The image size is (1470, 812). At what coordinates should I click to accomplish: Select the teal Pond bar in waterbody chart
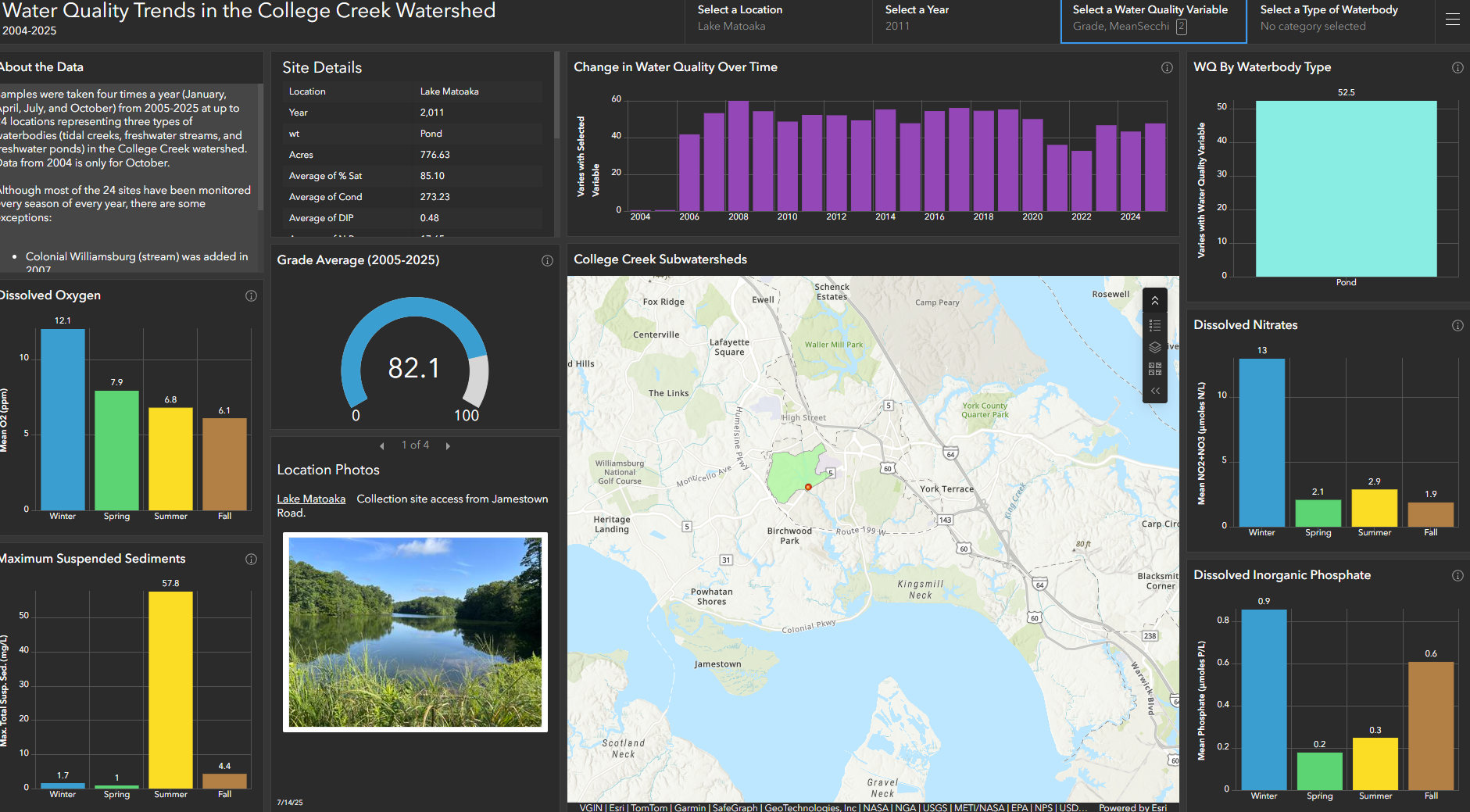[1346, 188]
